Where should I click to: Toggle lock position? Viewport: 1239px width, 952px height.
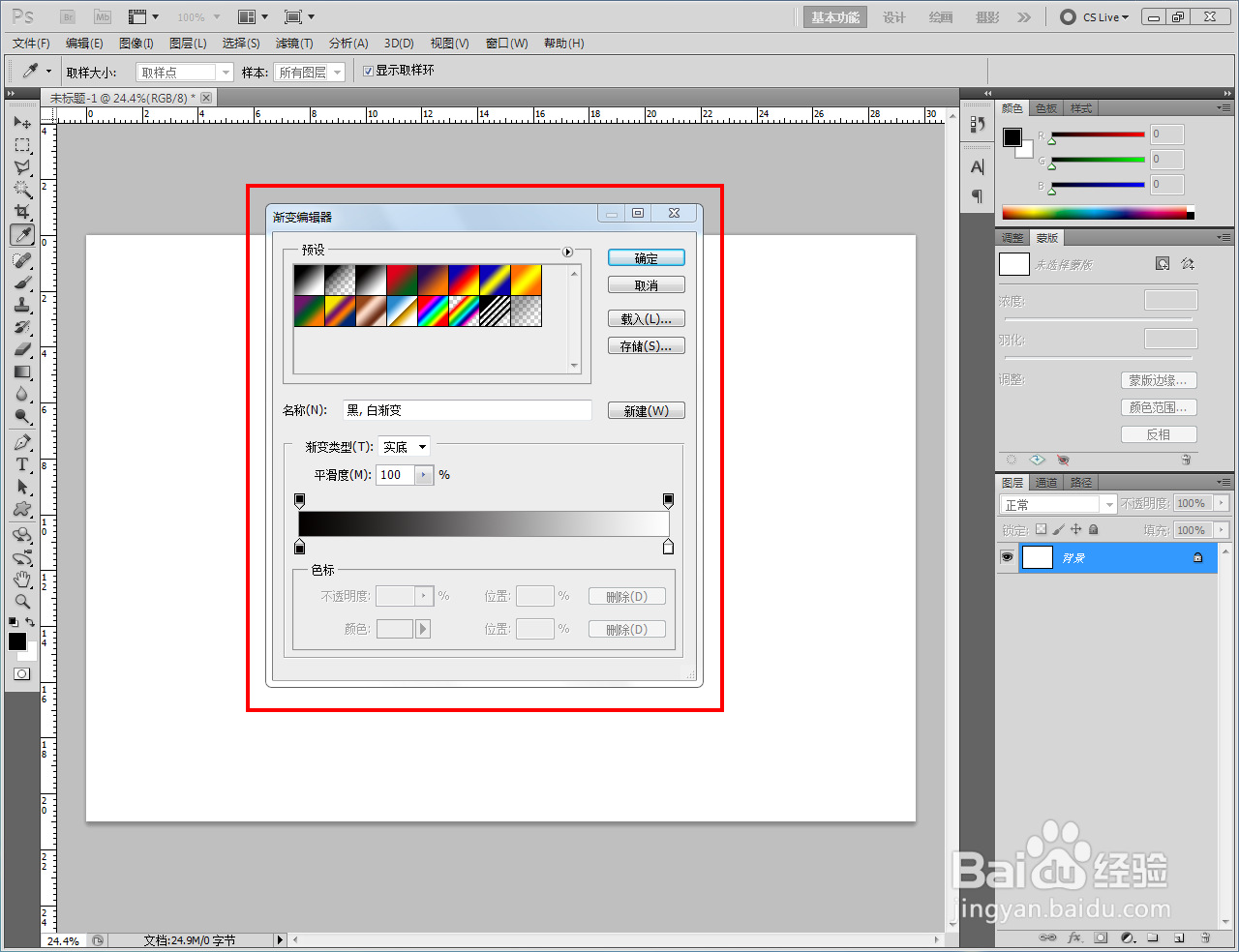pyautogui.click(x=1075, y=529)
